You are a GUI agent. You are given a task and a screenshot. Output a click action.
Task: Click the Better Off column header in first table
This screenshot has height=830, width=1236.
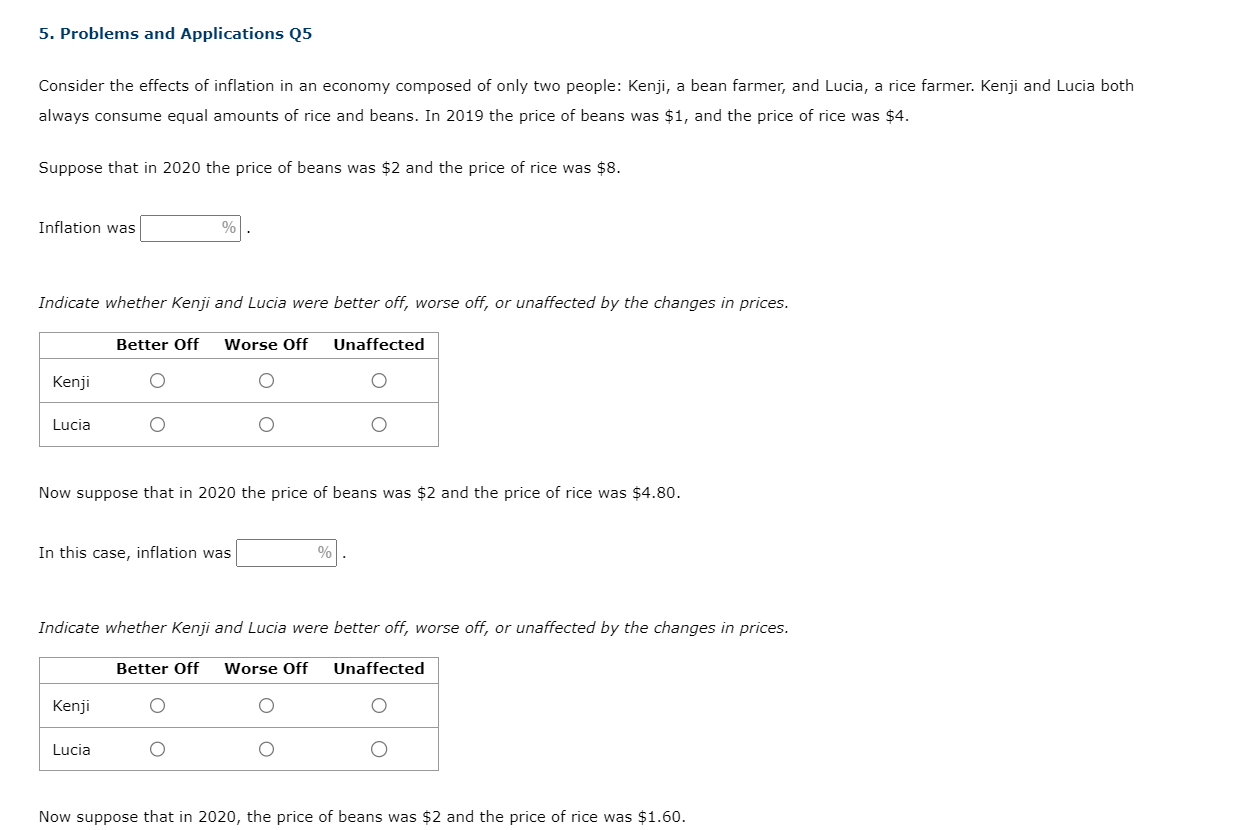[x=157, y=344]
